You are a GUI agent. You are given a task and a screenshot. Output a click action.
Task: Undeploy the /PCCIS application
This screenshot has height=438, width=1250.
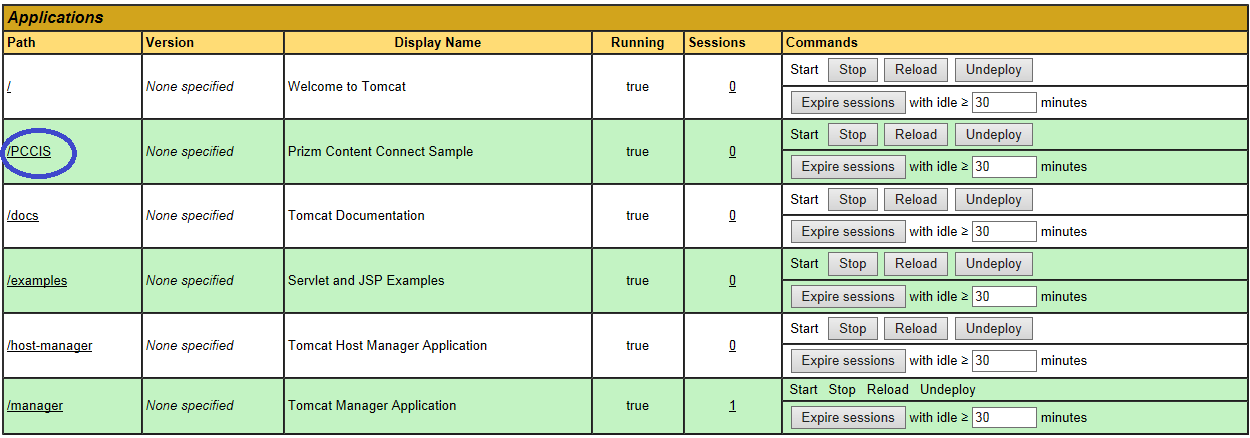point(993,135)
